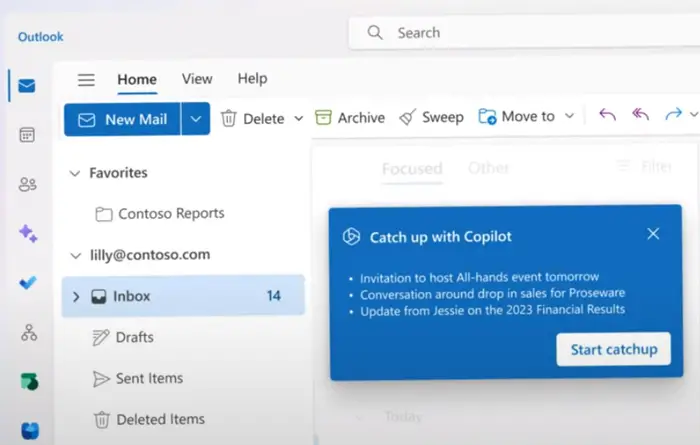The image size is (700, 445).
Task: Close the Catch up with Copilot card
Action: click(x=653, y=233)
